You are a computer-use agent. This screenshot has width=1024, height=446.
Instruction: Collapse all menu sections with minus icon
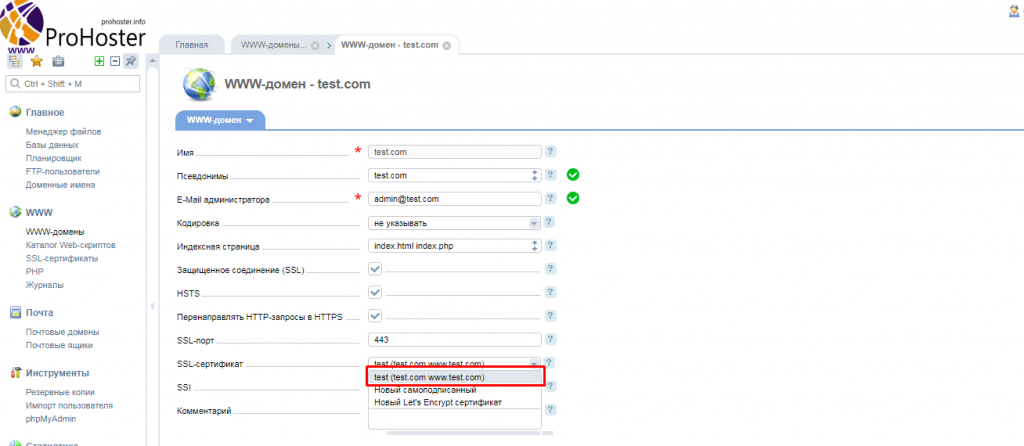click(115, 61)
